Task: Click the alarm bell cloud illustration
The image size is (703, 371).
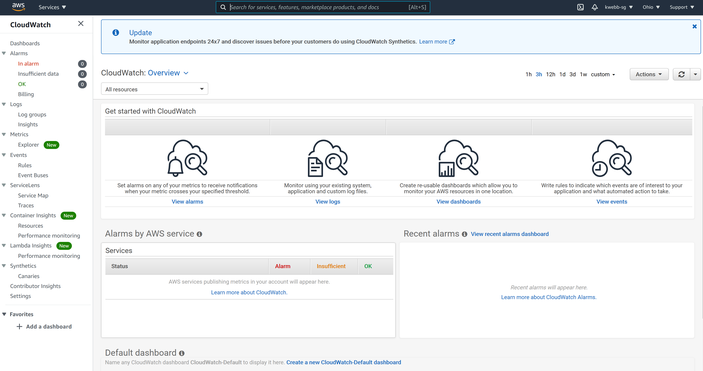Action: click(x=187, y=158)
